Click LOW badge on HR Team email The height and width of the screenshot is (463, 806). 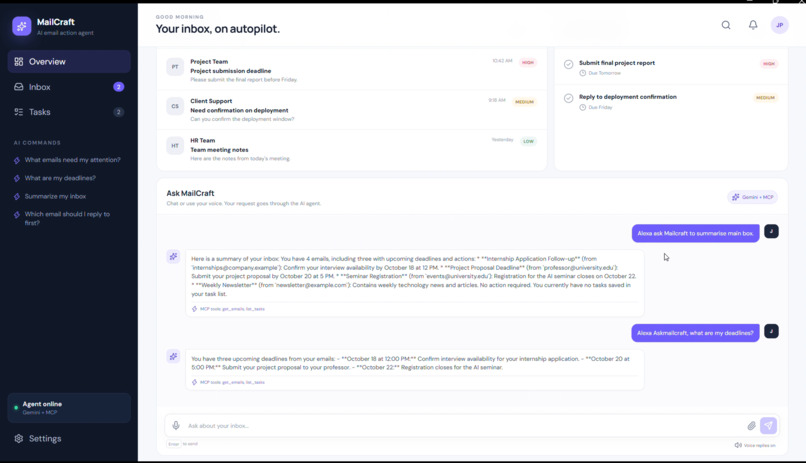coord(528,141)
